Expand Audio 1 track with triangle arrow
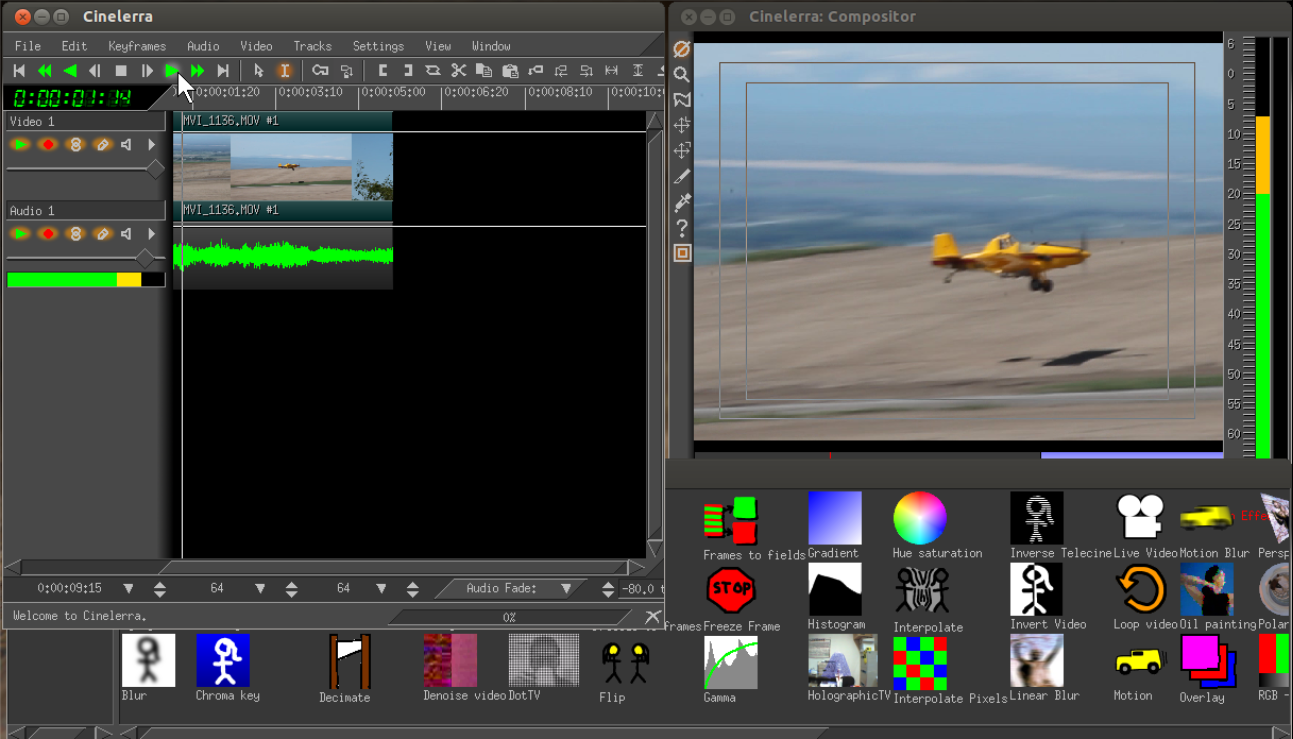Screen dimensions: 1293x739 [x=152, y=234]
